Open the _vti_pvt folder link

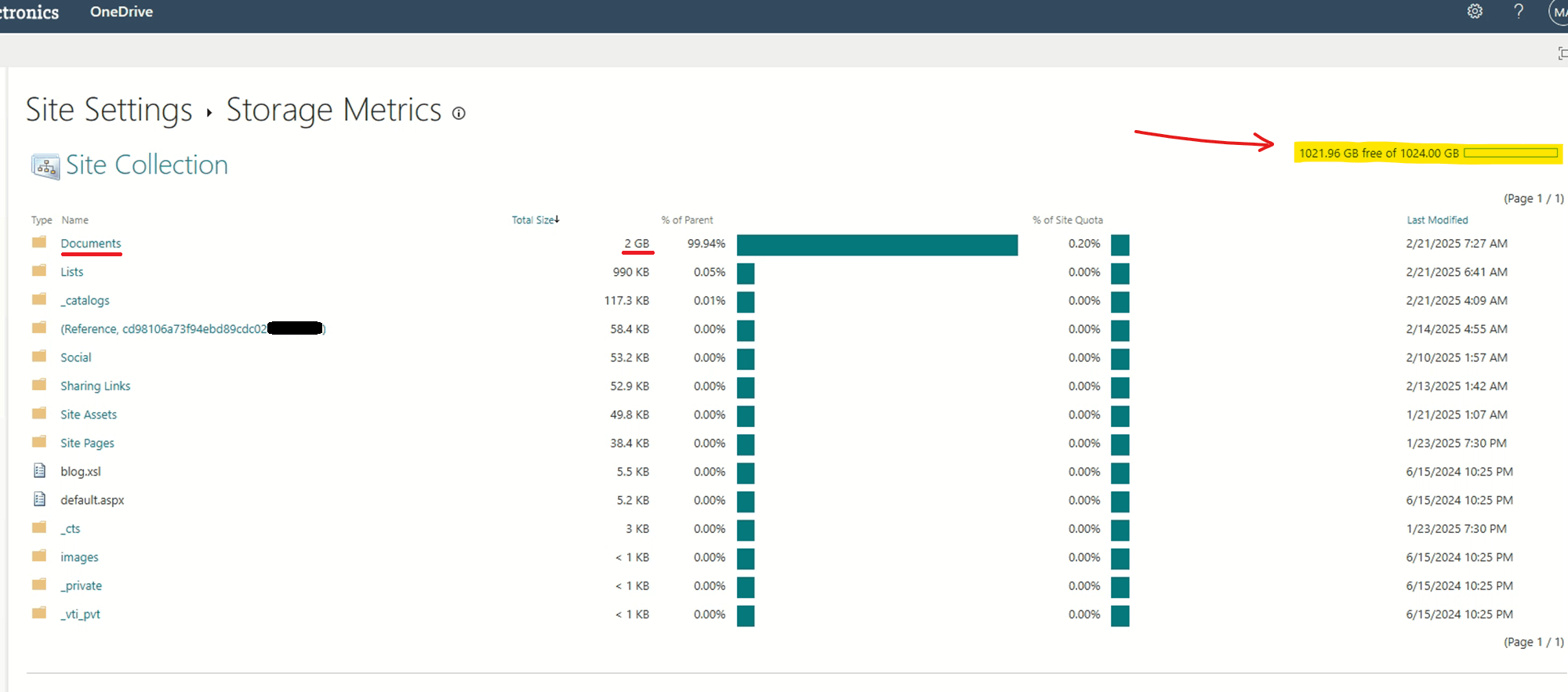click(x=80, y=614)
